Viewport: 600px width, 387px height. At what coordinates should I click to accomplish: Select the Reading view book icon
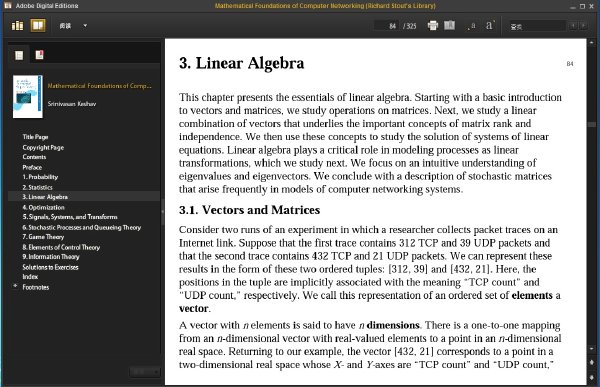pos(38,26)
